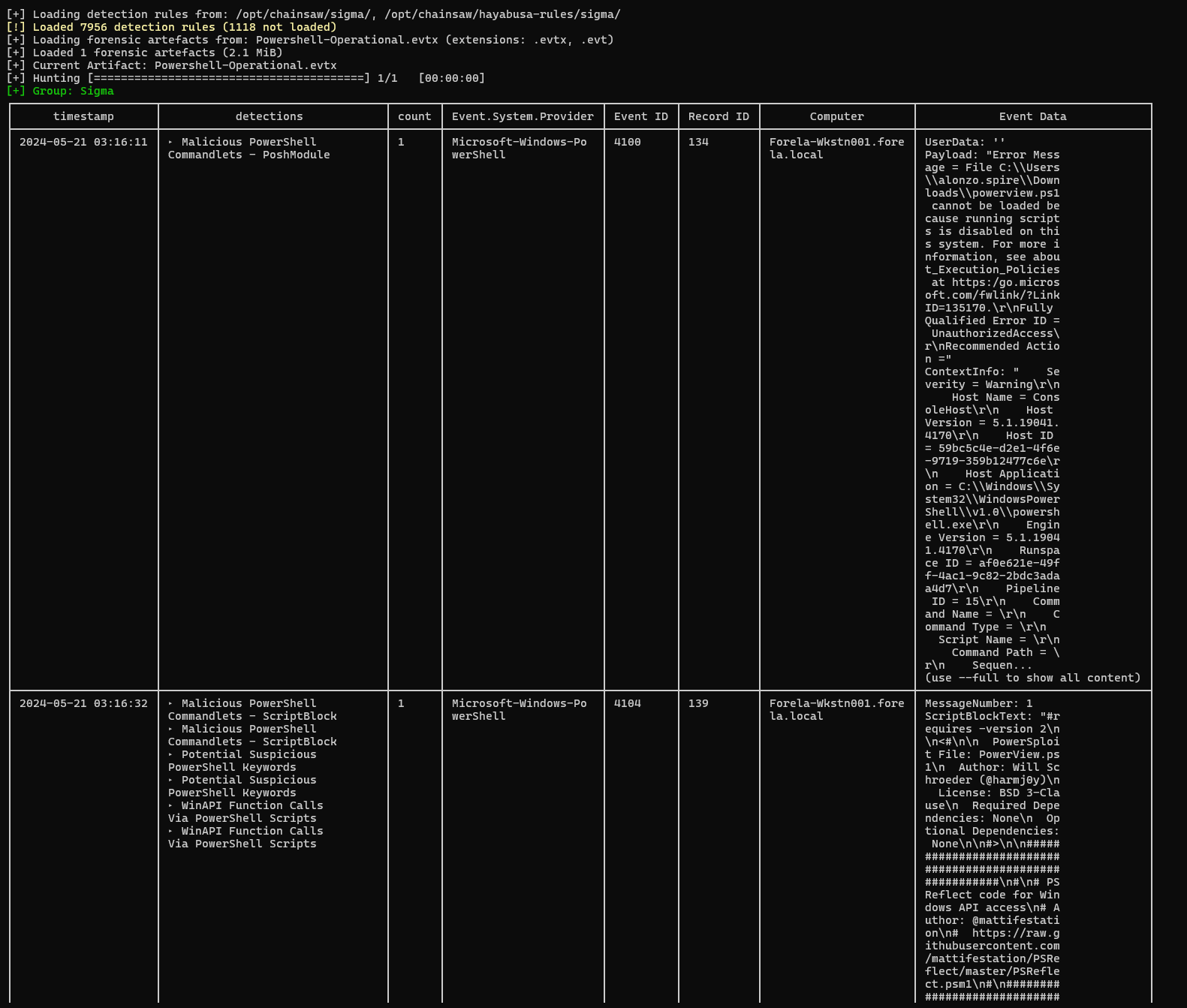Click the 03:16:11 timestamp cell
1187x1008 pixels.
(x=83, y=142)
